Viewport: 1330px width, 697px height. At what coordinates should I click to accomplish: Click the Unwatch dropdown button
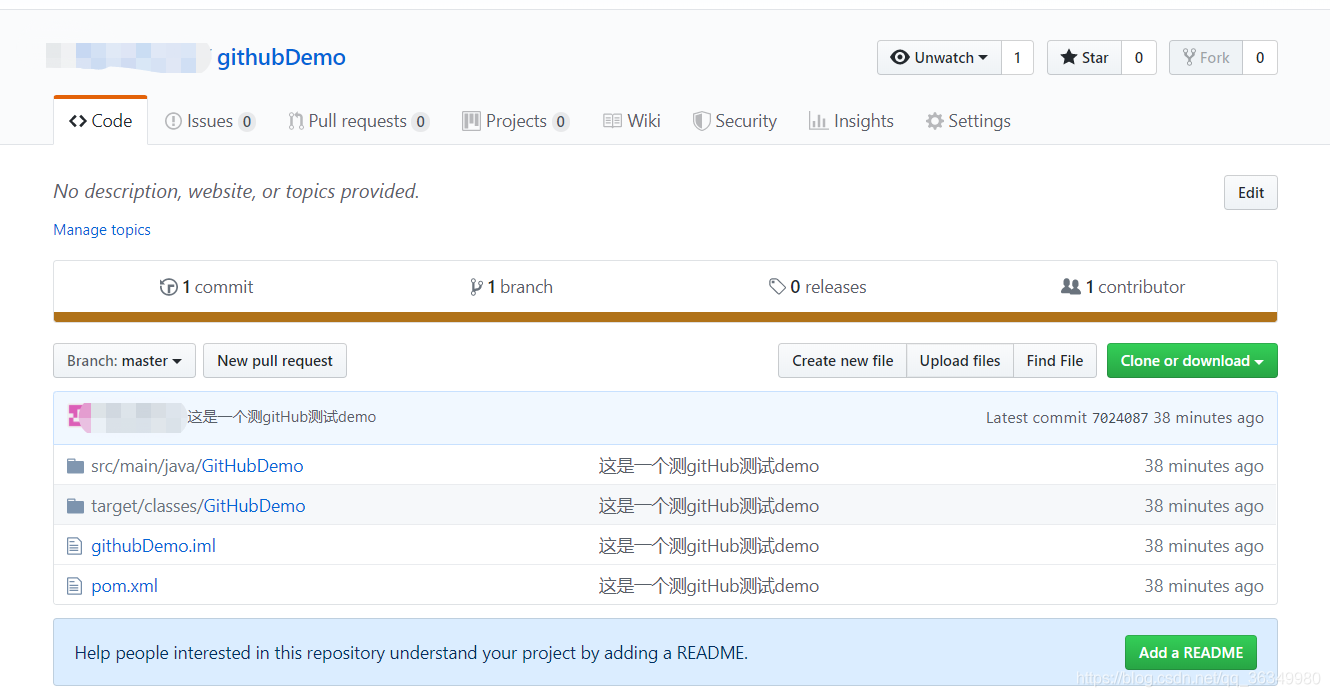(939, 57)
